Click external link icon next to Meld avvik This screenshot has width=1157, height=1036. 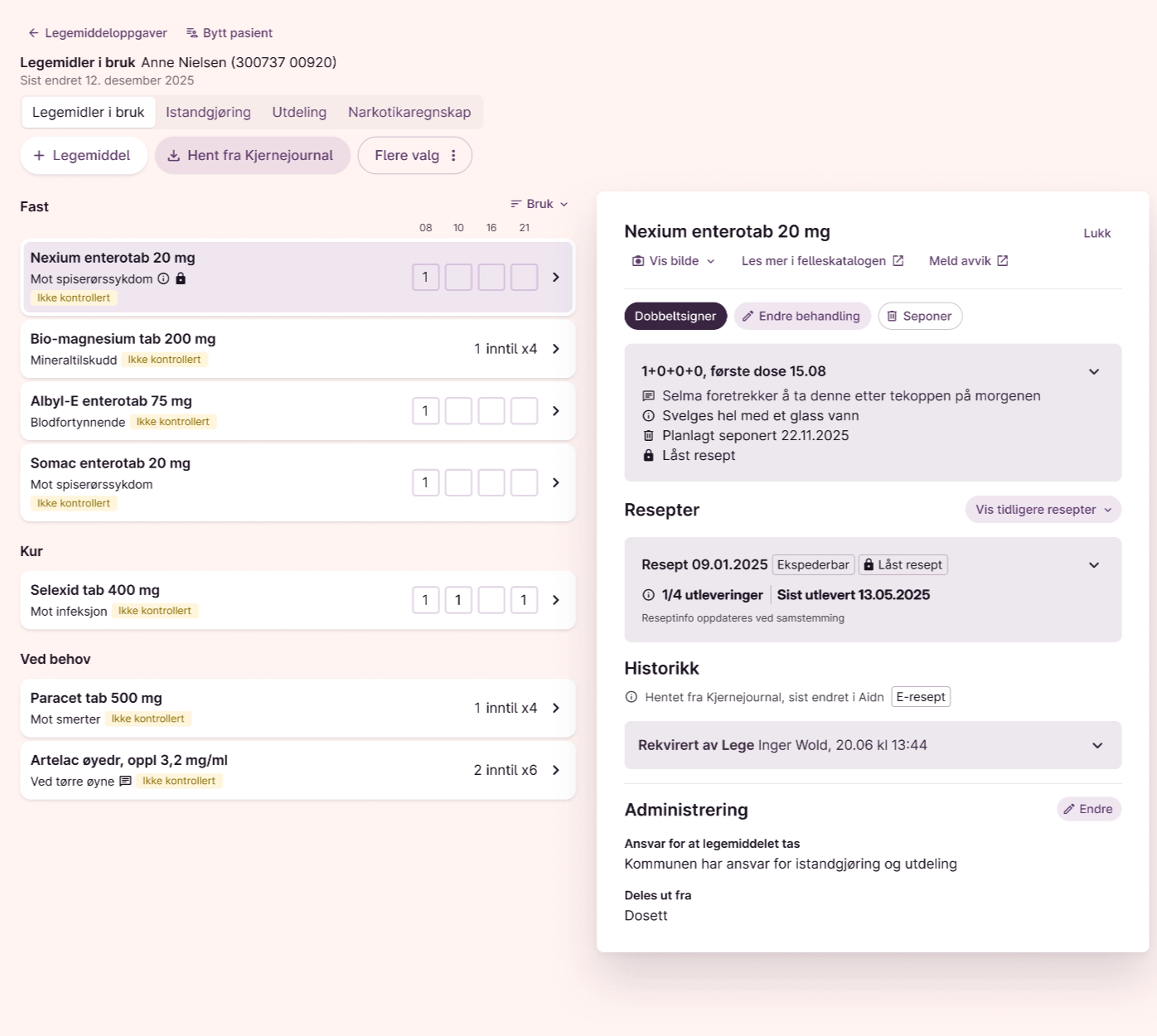tap(1002, 261)
